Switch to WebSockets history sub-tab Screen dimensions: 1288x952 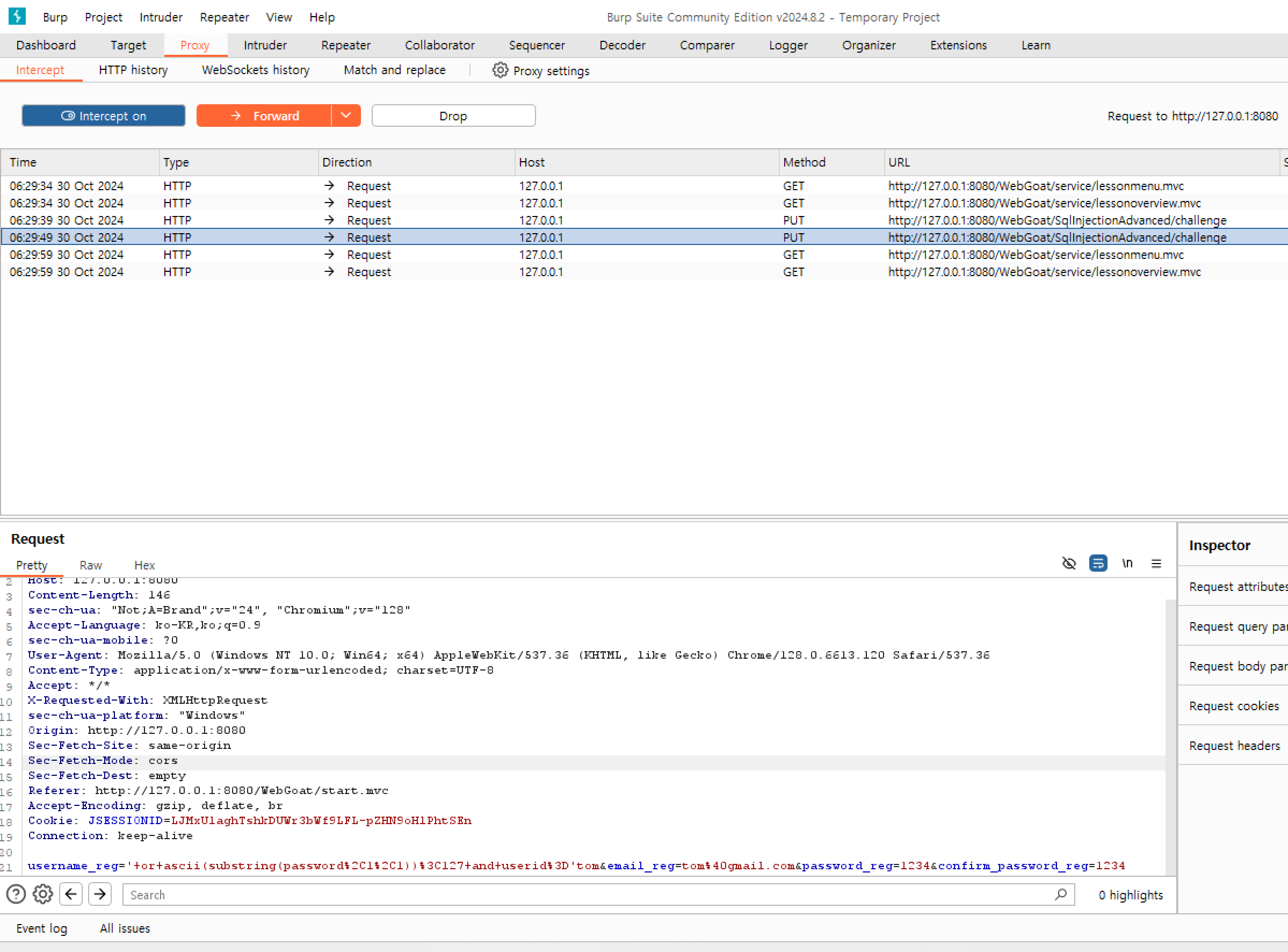(x=255, y=70)
